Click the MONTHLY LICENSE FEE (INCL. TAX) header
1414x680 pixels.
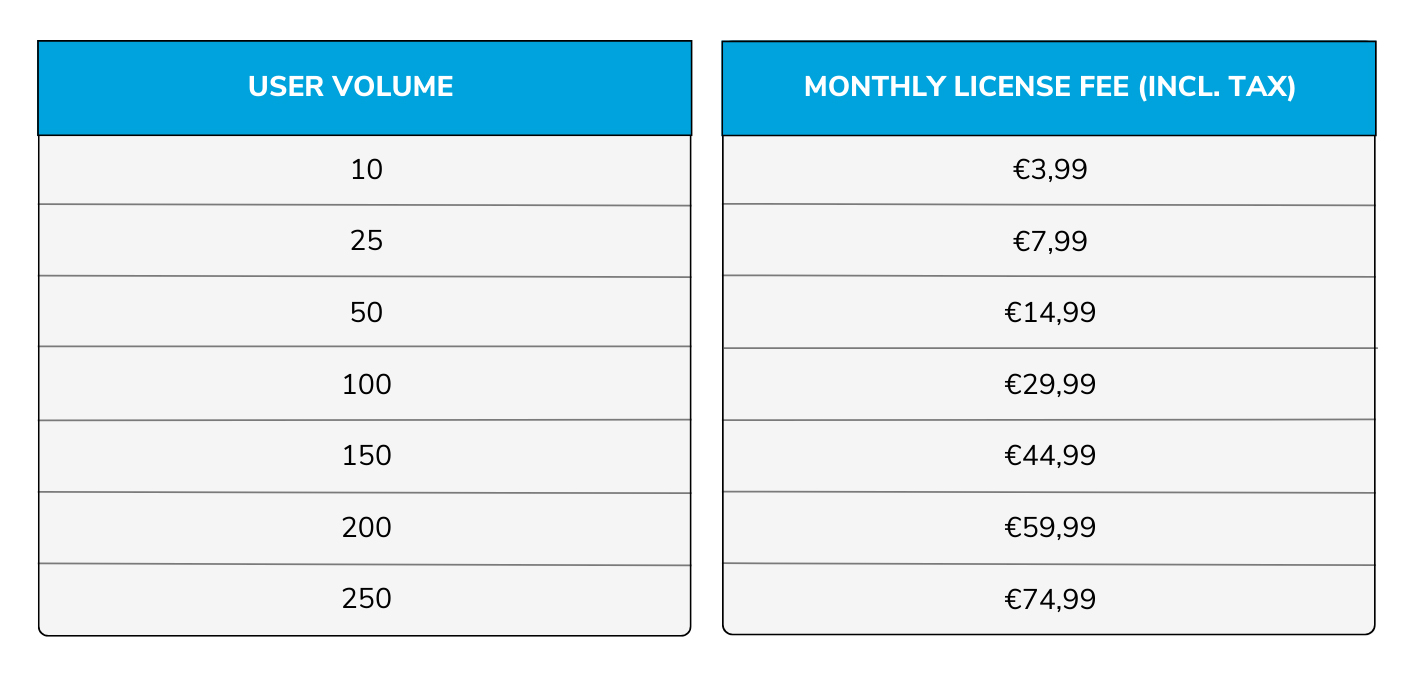[1049, 88]
